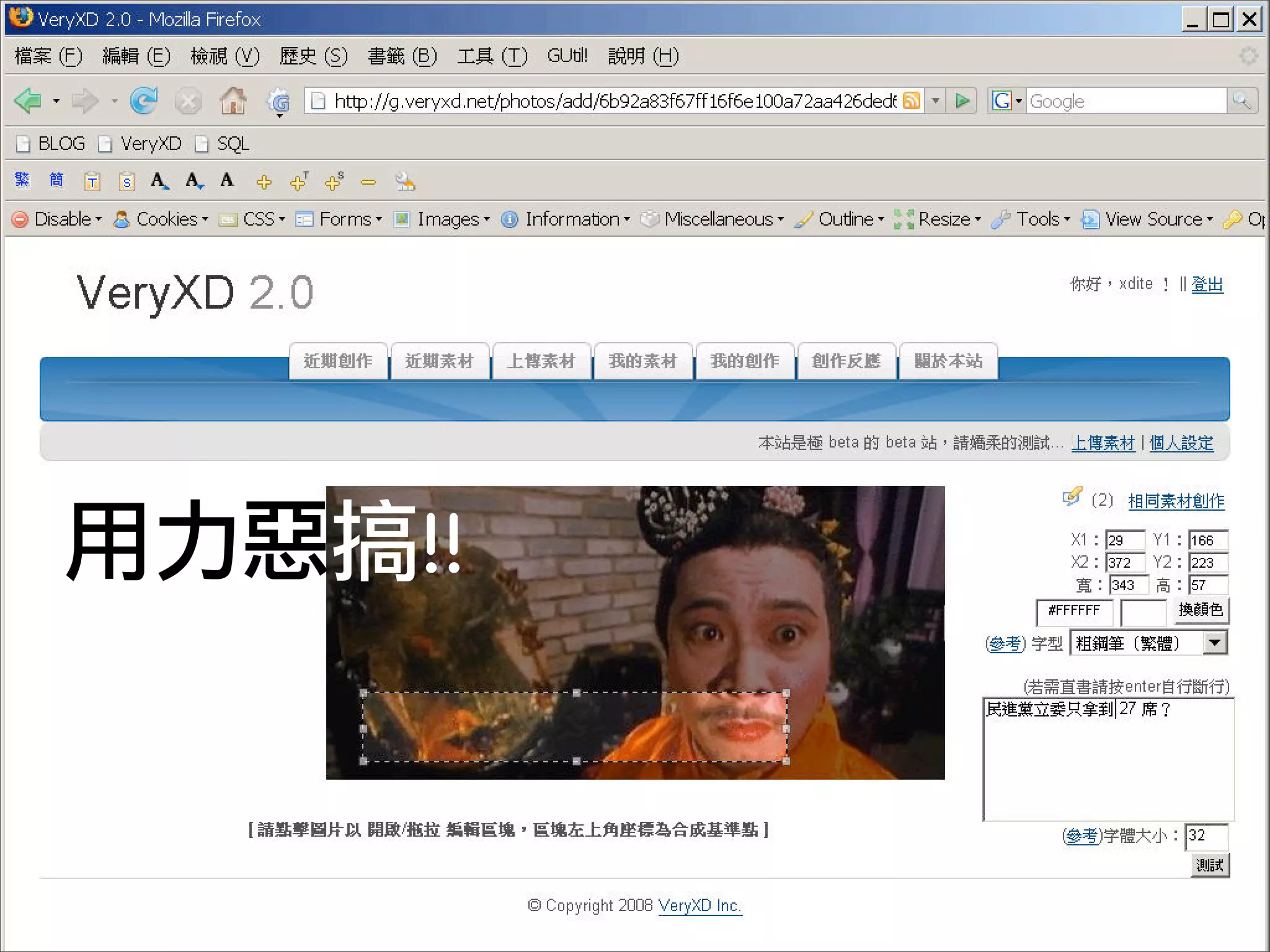Switch to the 上傳素材 tab
The width and height of the screenshot is (1270, 952).
541,361
